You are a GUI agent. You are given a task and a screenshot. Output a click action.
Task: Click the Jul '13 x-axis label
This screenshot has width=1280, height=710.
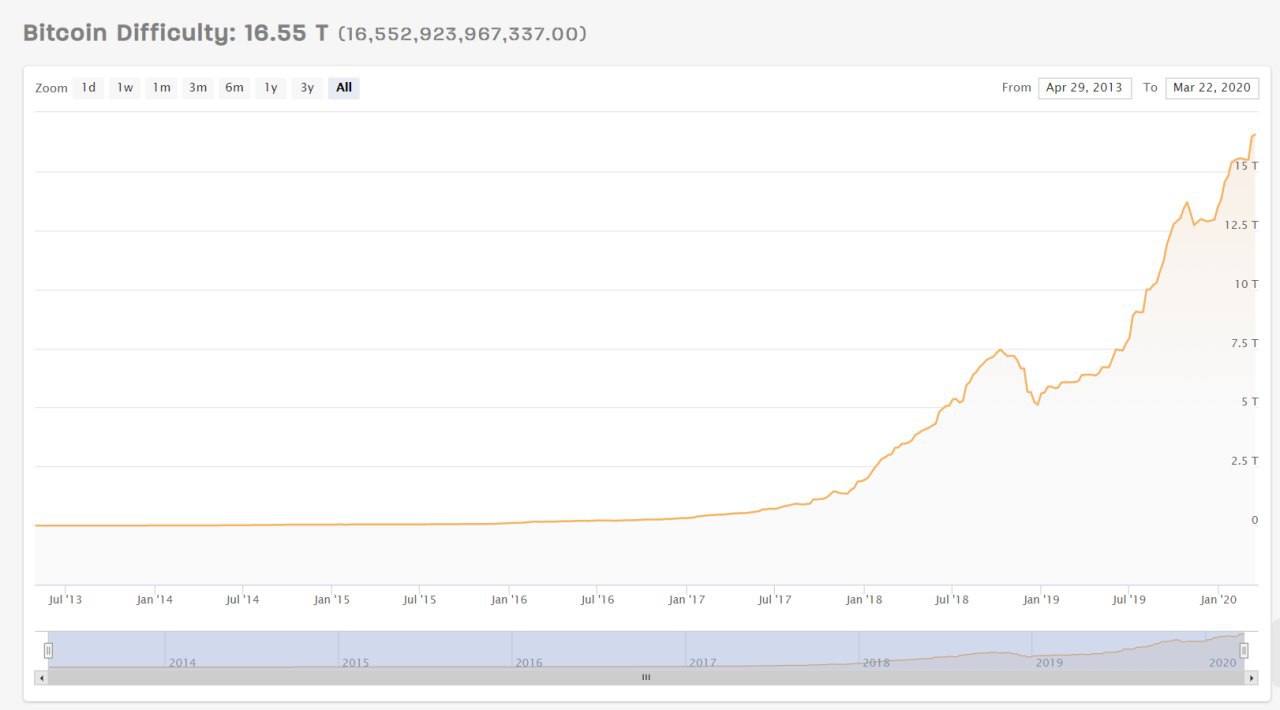pos(65,600)
